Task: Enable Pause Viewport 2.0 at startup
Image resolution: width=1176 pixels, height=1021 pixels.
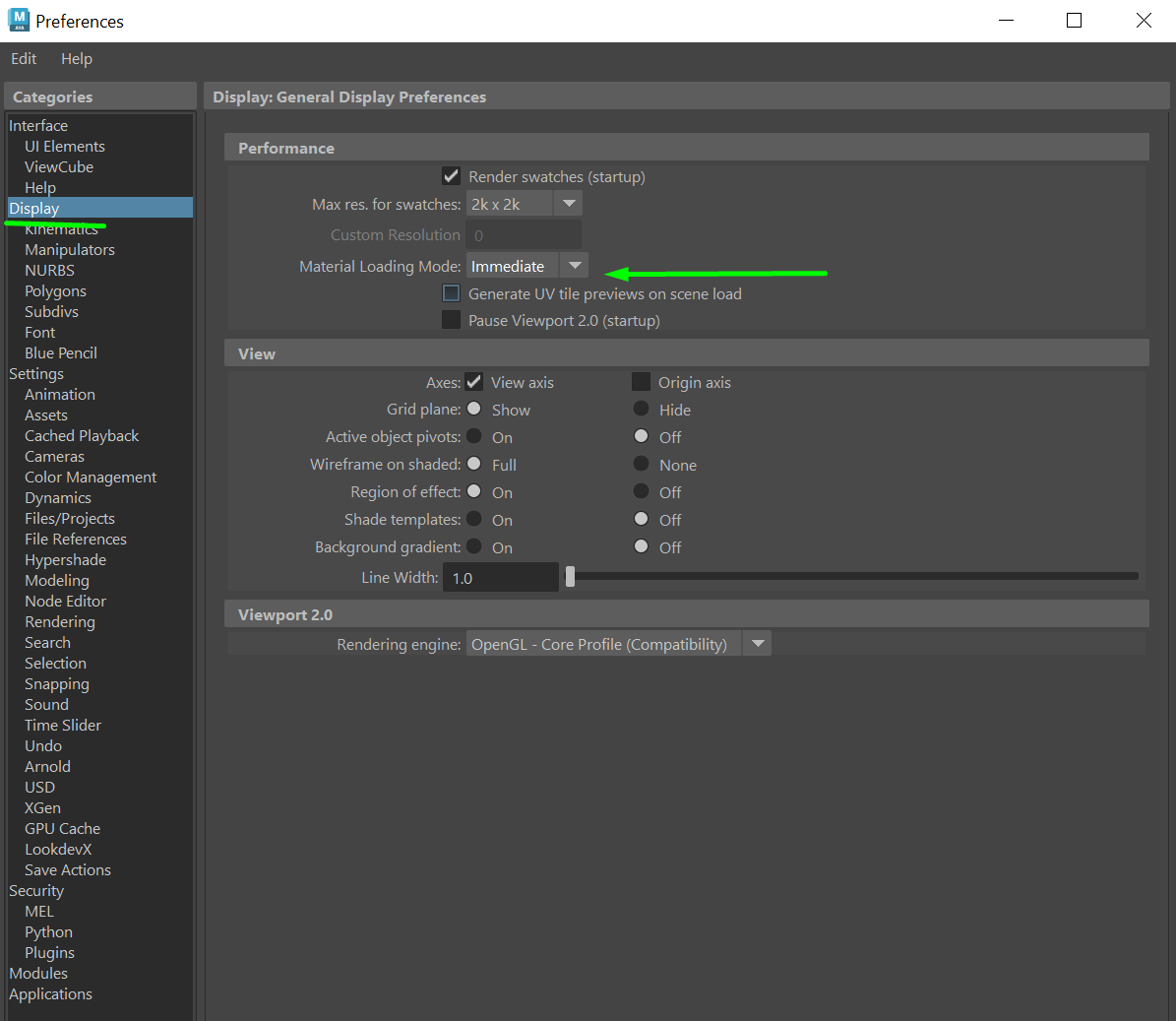Action: pyautogui.click(x=451, y=319)
